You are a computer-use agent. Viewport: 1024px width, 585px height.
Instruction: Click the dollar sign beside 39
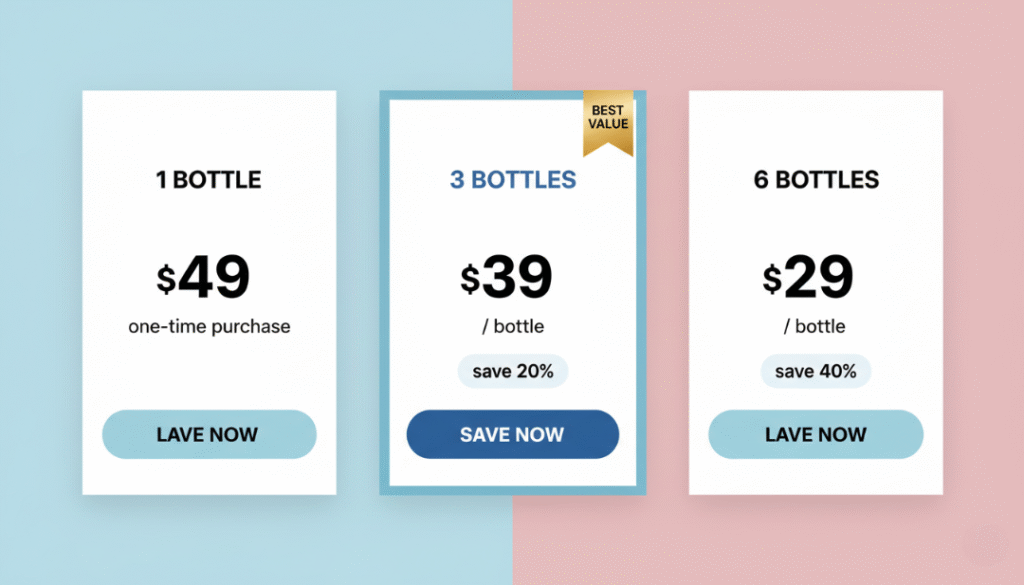click(470, 279)
